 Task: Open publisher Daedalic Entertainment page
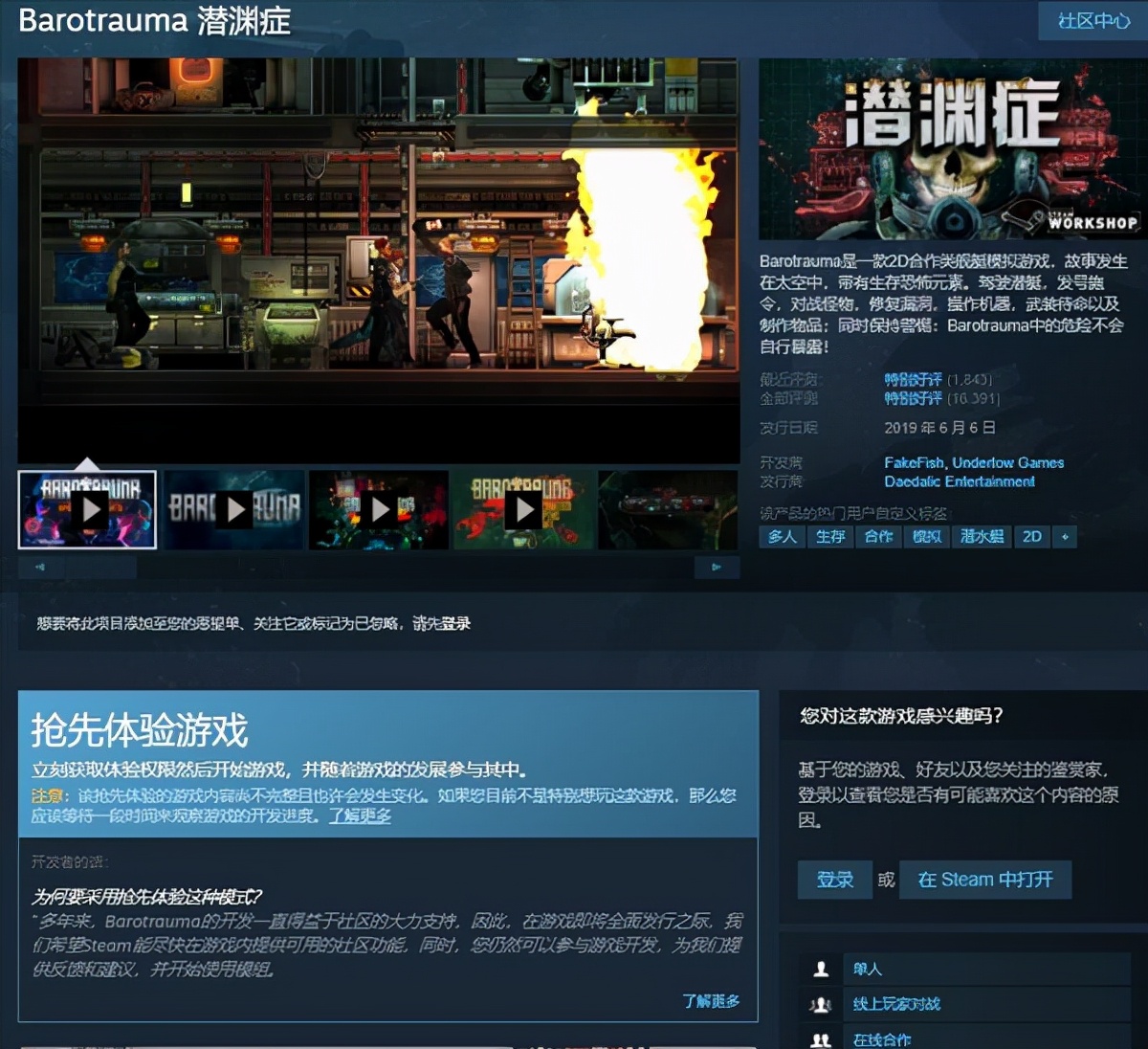(960, 481)
